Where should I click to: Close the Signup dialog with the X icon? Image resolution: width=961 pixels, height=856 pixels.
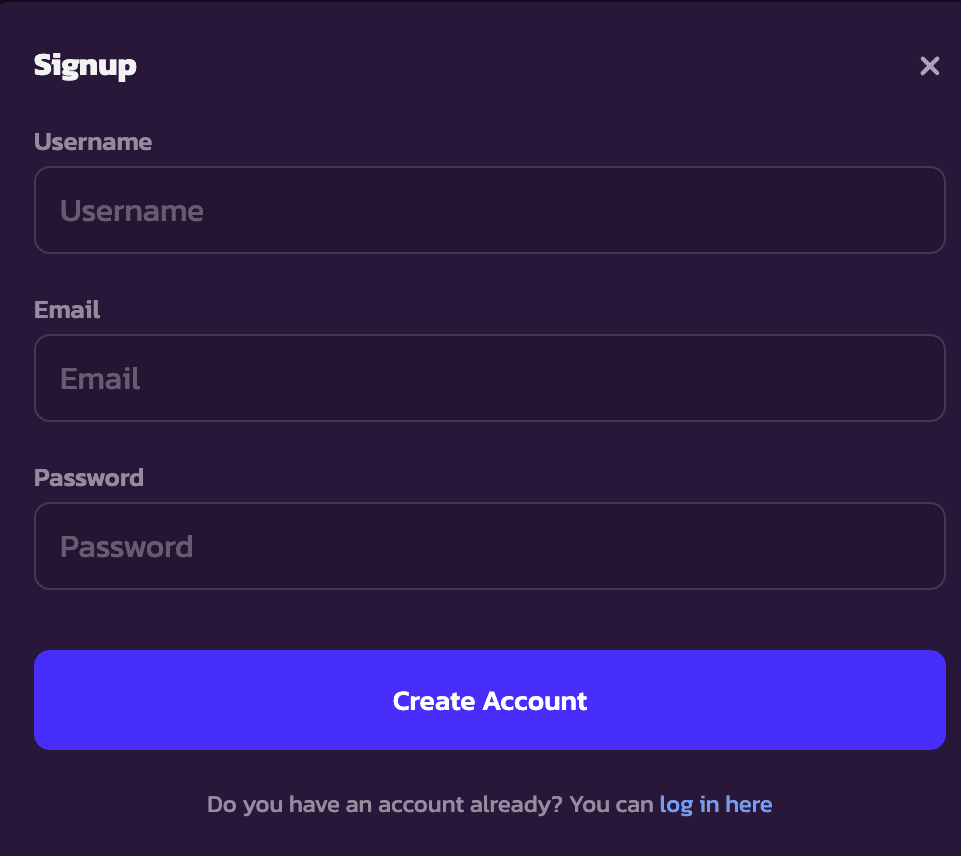(x=929, y=66)
